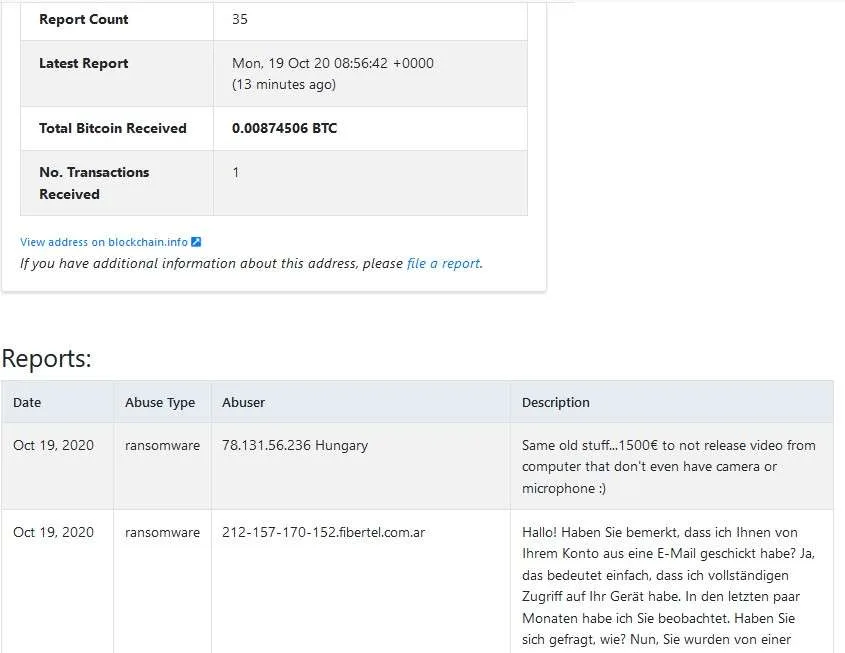Image resolution: width=845 pixels, height=653 pixels.
Task: Select the transactions received value 1
Action: coord(236,172)
